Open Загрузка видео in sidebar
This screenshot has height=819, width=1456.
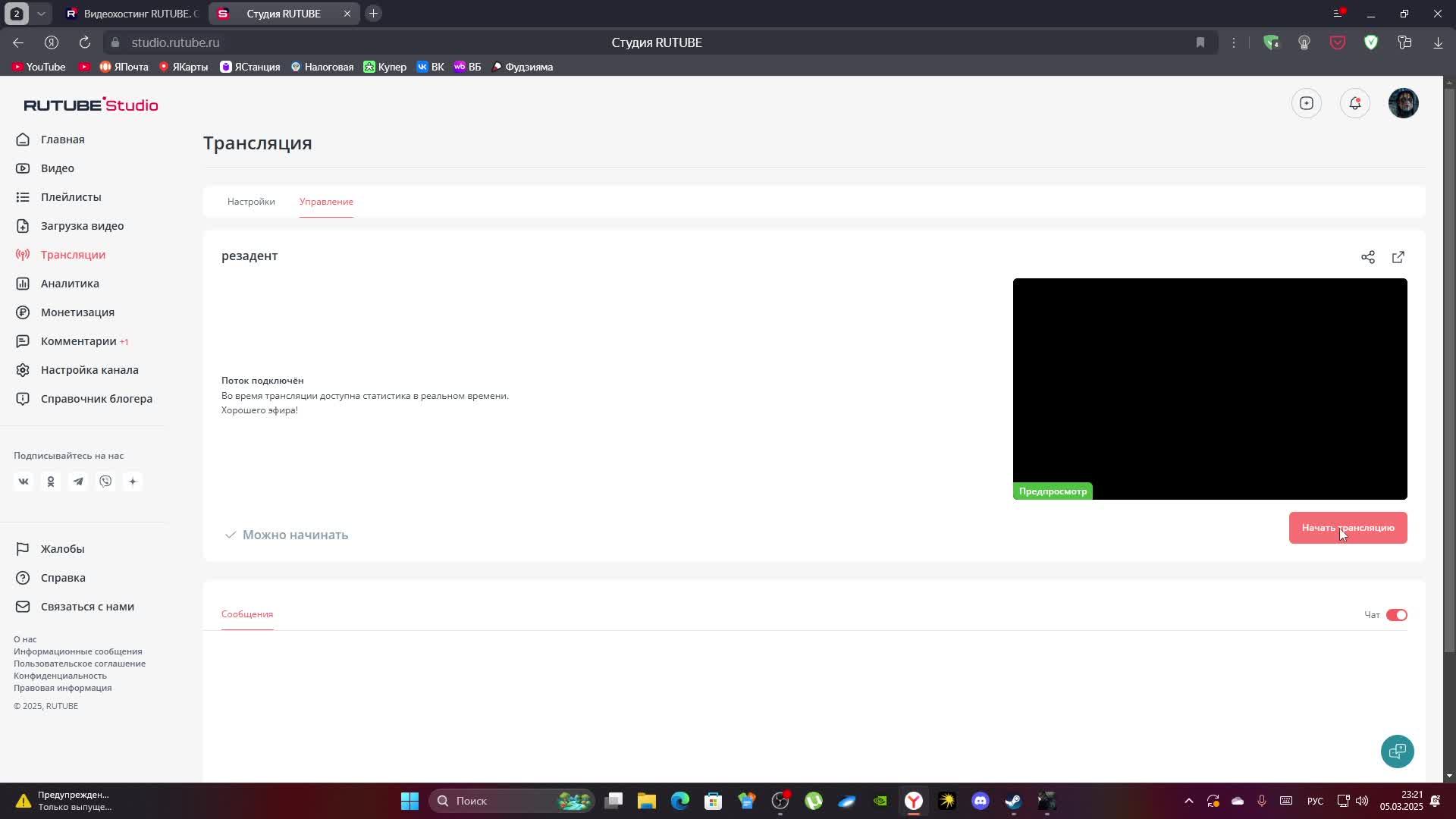point(82,226)
